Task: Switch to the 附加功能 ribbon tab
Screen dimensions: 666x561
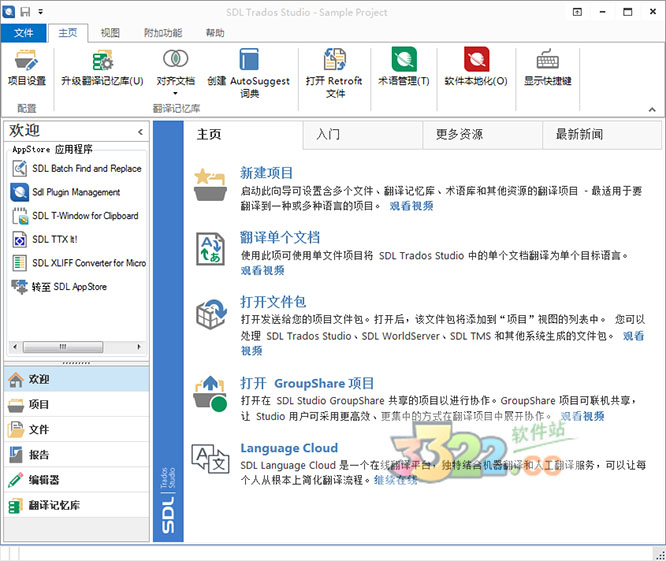Action: (163, 33)
